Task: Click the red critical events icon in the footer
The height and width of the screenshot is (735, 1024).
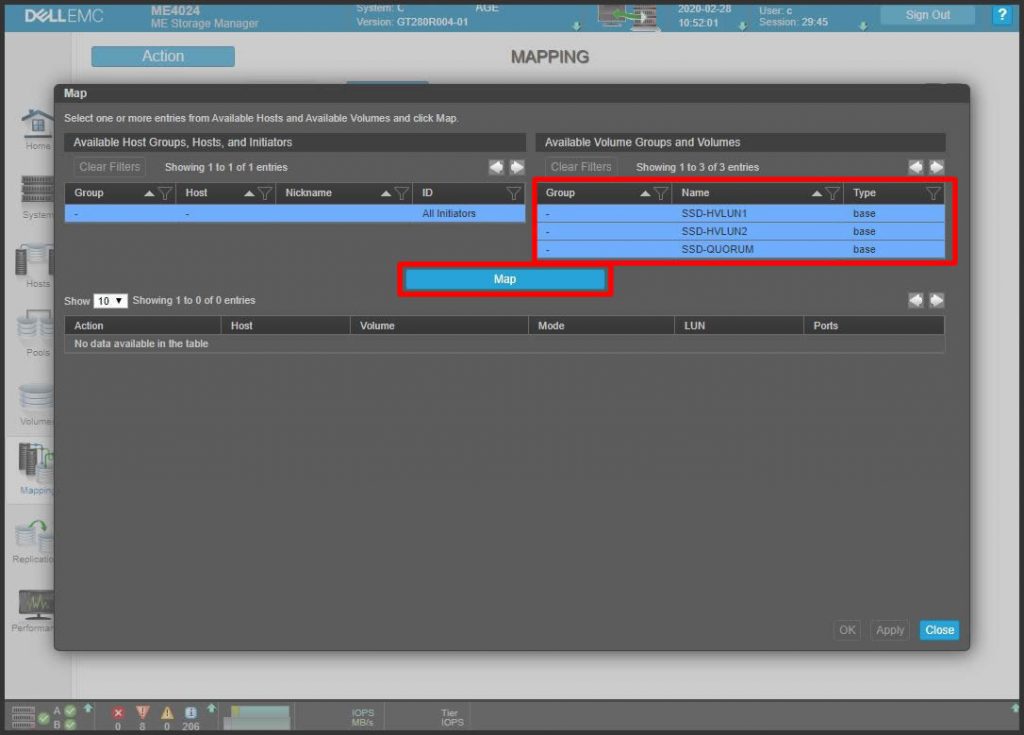Action: [x=118, y=713]
